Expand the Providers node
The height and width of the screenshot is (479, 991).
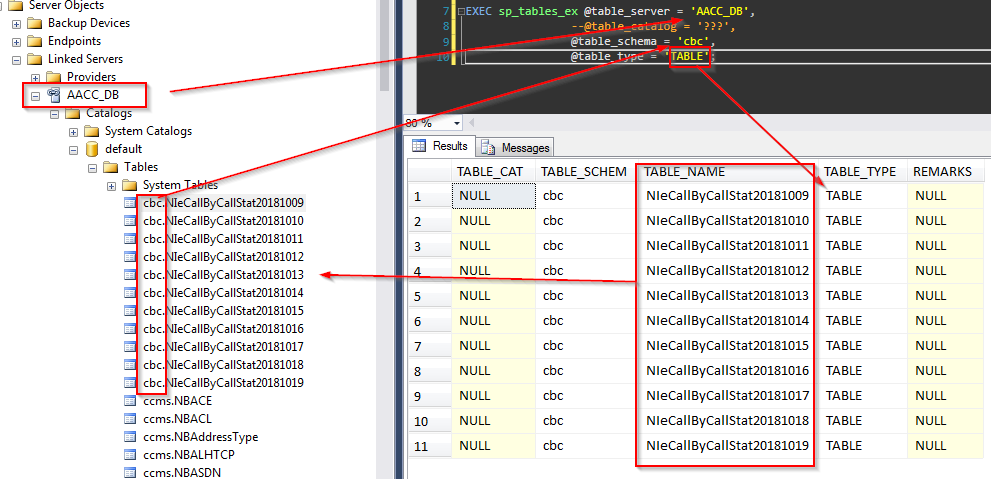click(x=35, y=78)
